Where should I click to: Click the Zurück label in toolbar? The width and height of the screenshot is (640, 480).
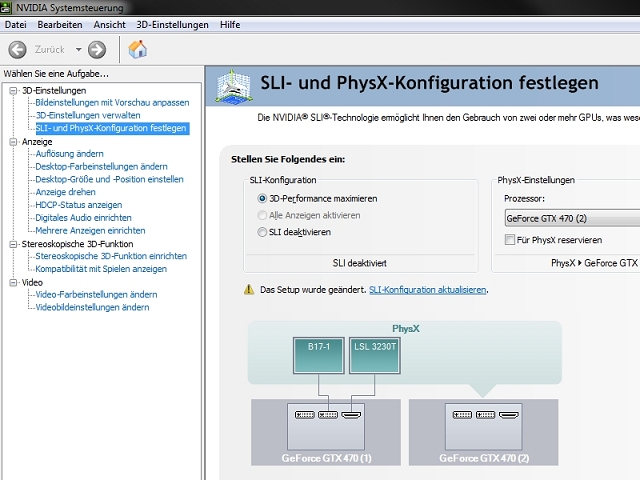tap(49, 50)
